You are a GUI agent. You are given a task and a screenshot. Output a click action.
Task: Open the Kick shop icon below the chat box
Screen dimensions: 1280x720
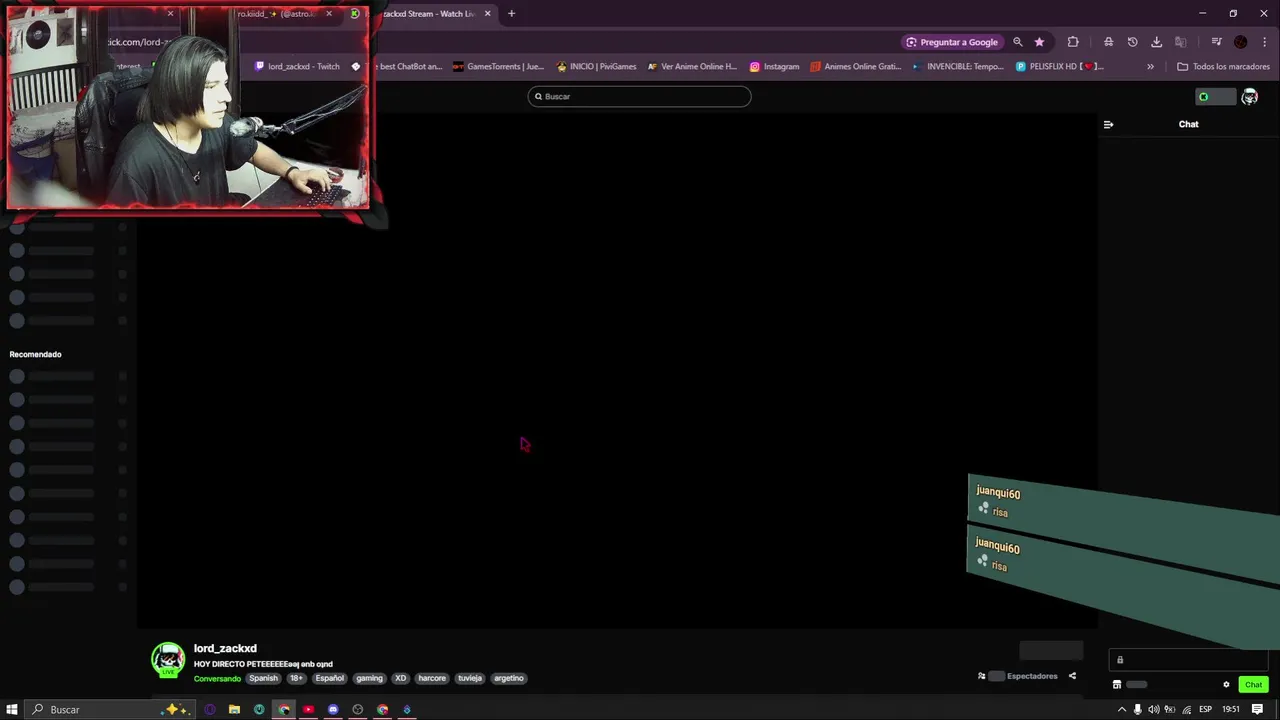[1117, 685]
